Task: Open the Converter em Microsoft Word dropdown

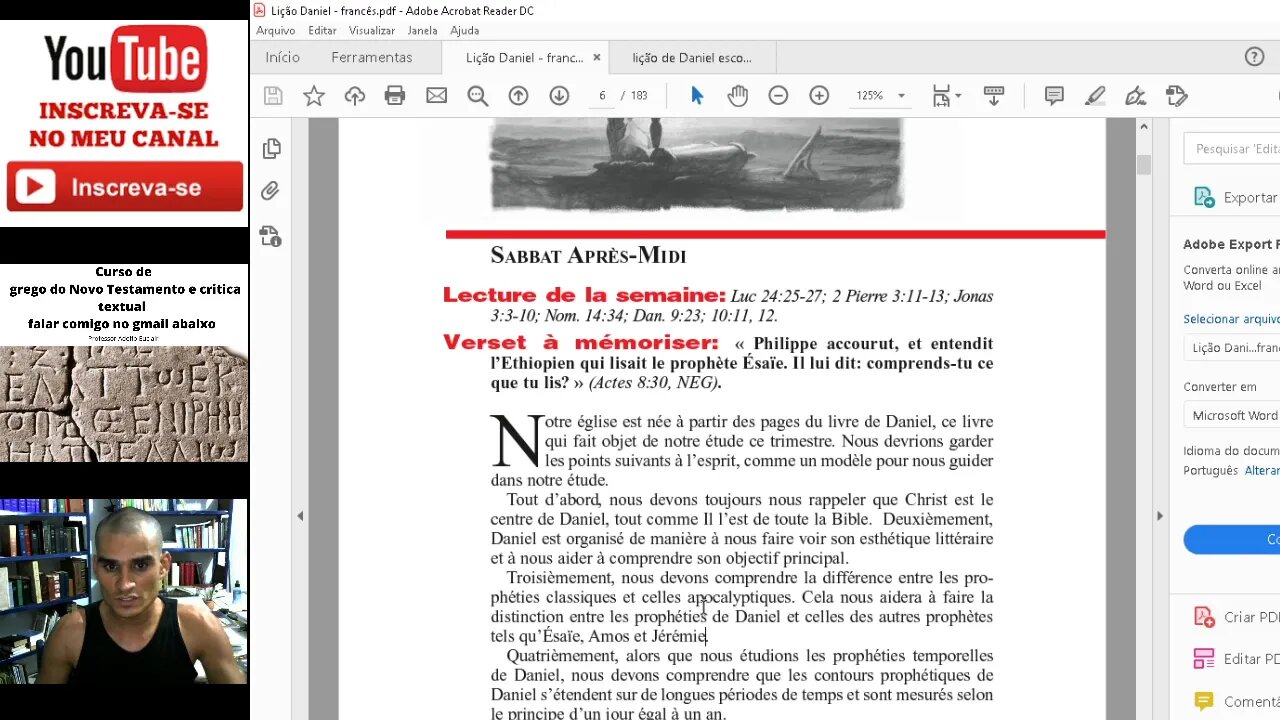Action: [x=1232, y=415]
